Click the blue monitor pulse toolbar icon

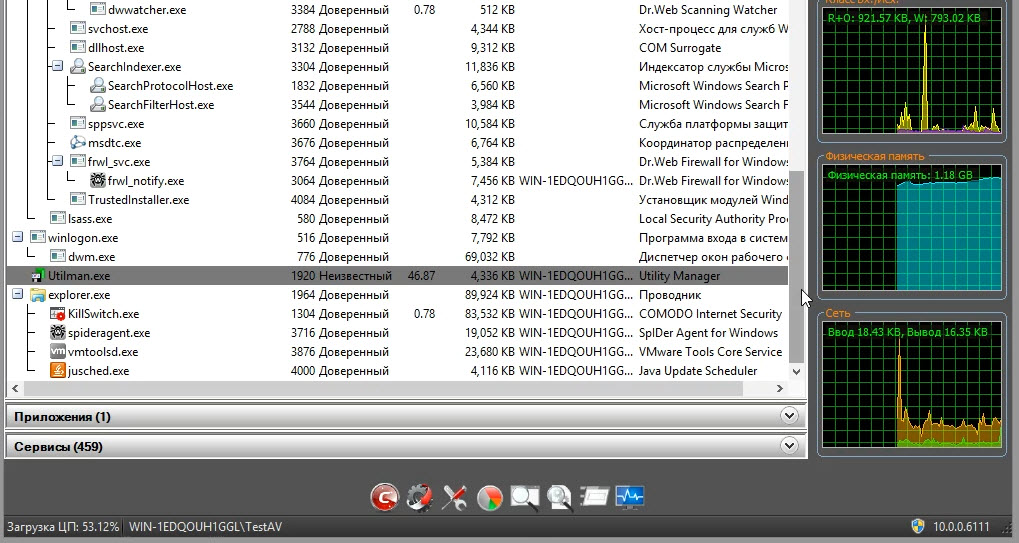[x=630, y=497]
